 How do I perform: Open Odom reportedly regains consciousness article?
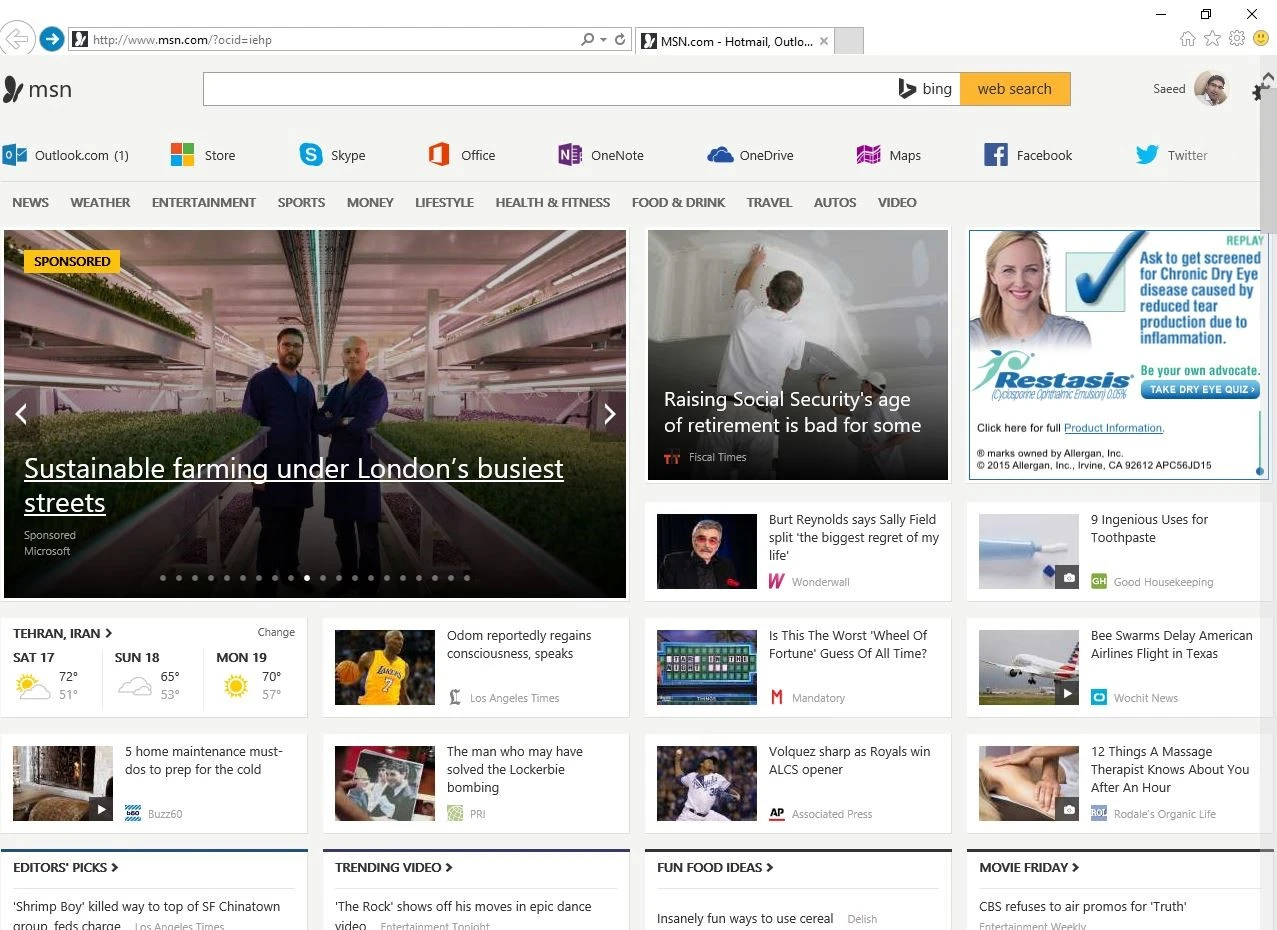pos(519,644)
